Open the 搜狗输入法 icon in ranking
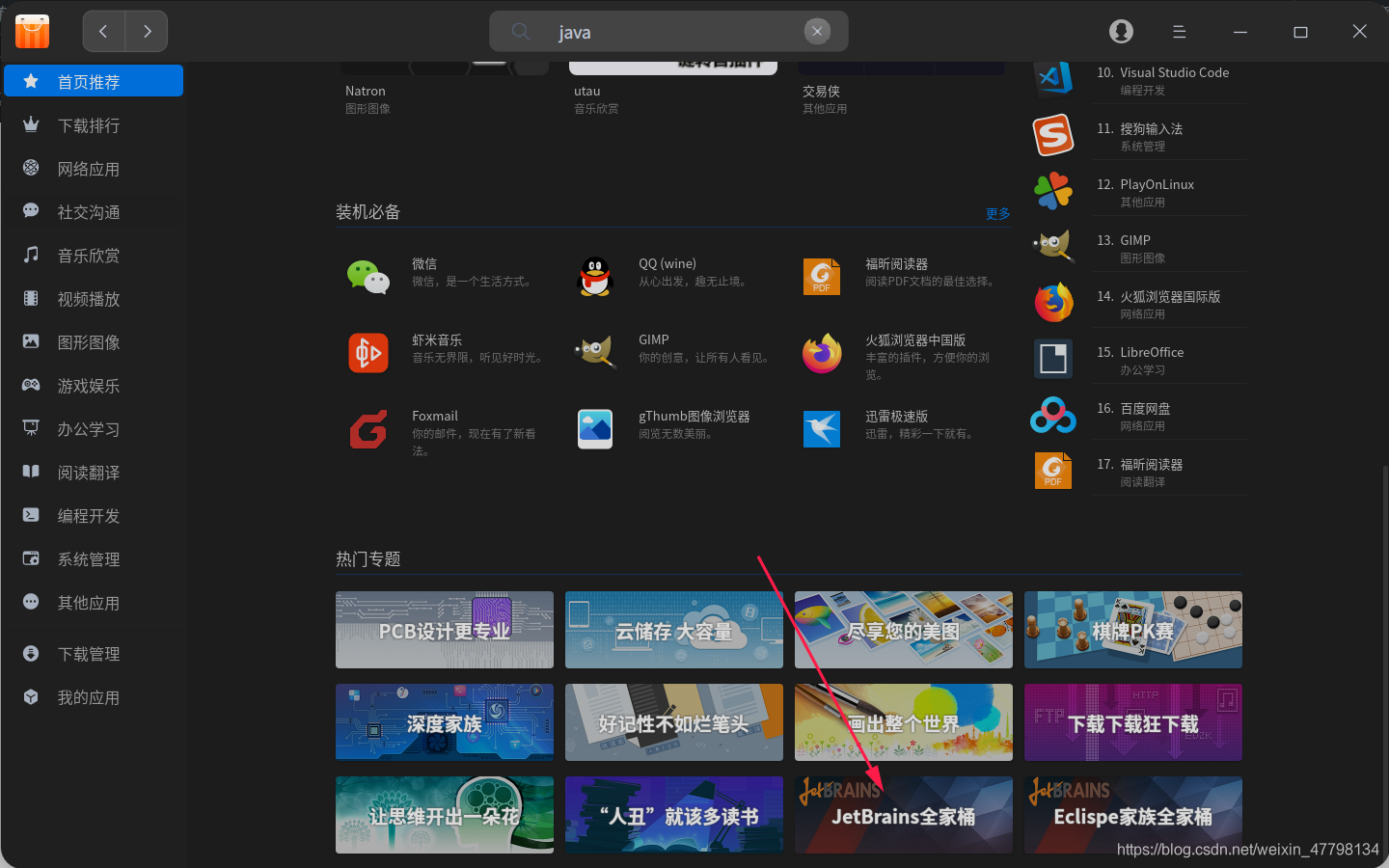The image size is (1389, 868). coord(1052,135)
